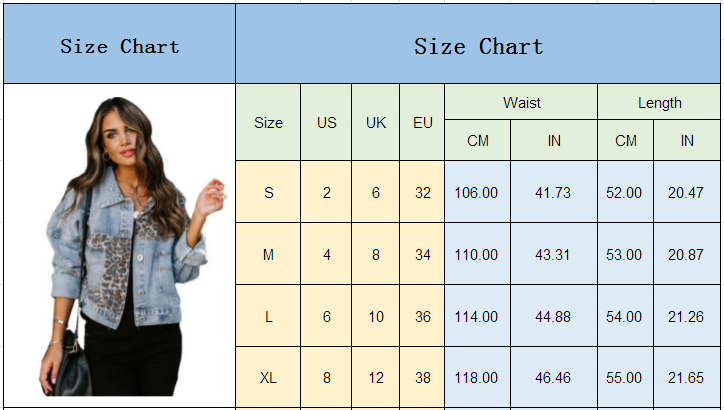Select the length inches 21.65 cell
Viewport: 724px width, 410px height.
pos(687,377)
